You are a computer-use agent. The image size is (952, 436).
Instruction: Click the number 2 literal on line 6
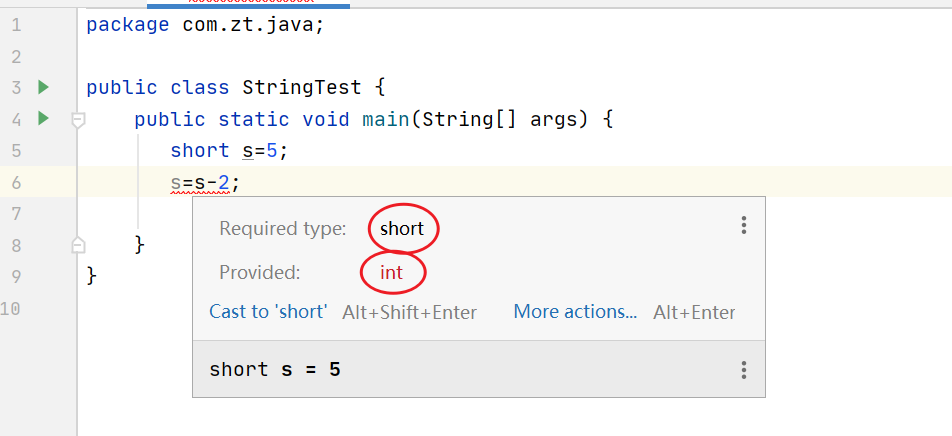(224, 183)
